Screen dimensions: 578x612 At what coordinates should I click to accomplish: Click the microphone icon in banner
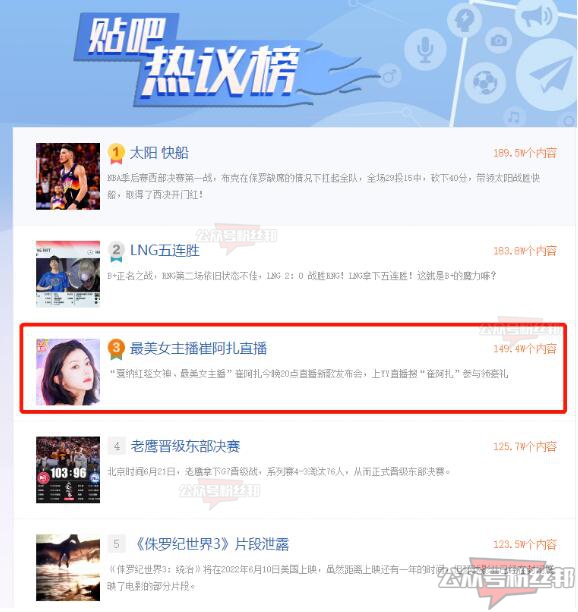(425, 50)
